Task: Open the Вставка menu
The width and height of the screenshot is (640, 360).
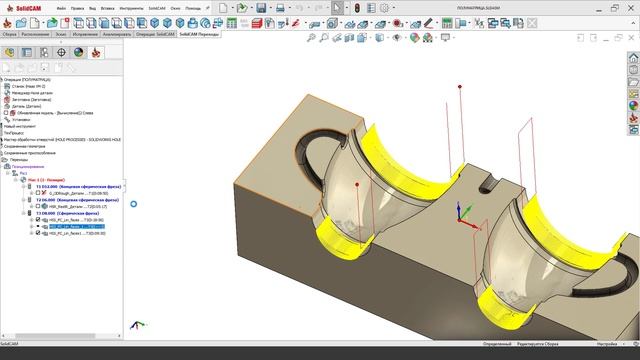Action: click(x=108, y=8)
